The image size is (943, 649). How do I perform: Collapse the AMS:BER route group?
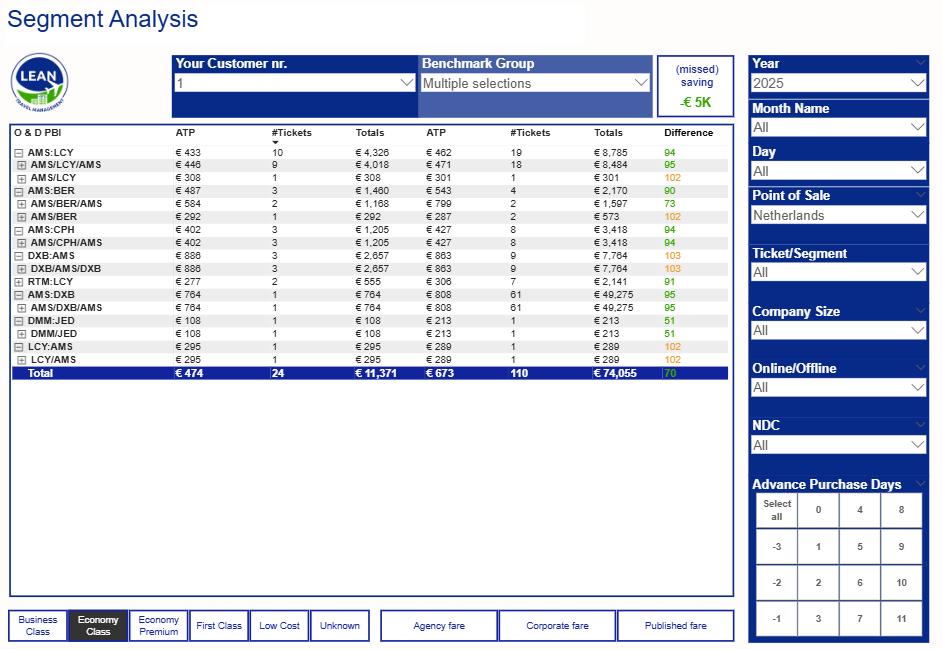[x=18, y=191]
